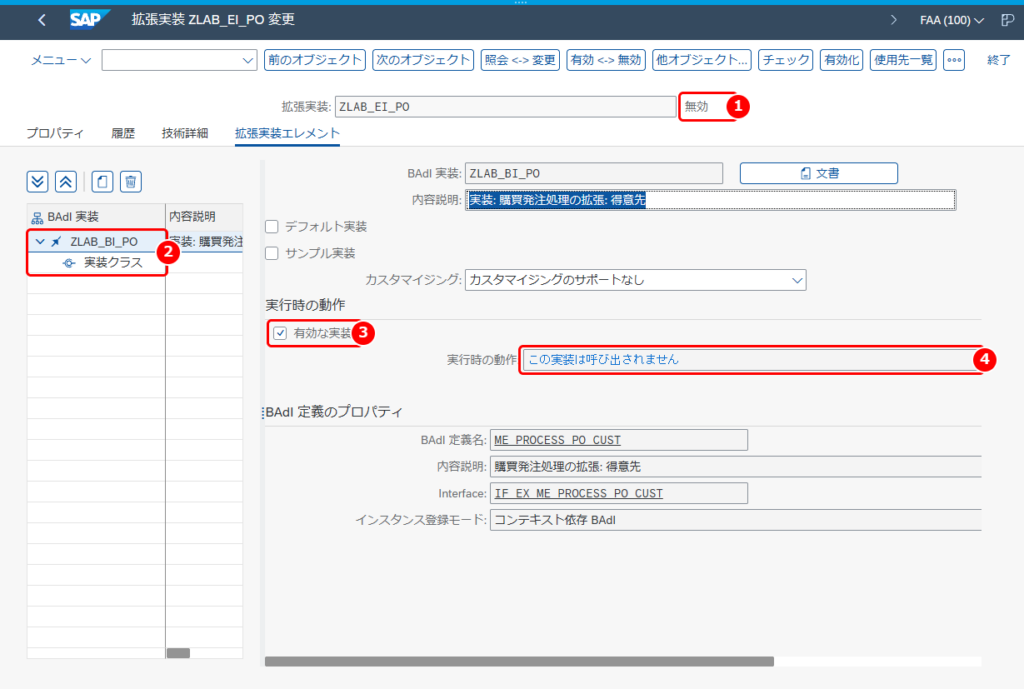The image size is (1024, 689).
Task: Collapse all nodes with double-up arrow icon
Action: coord(66,182)
